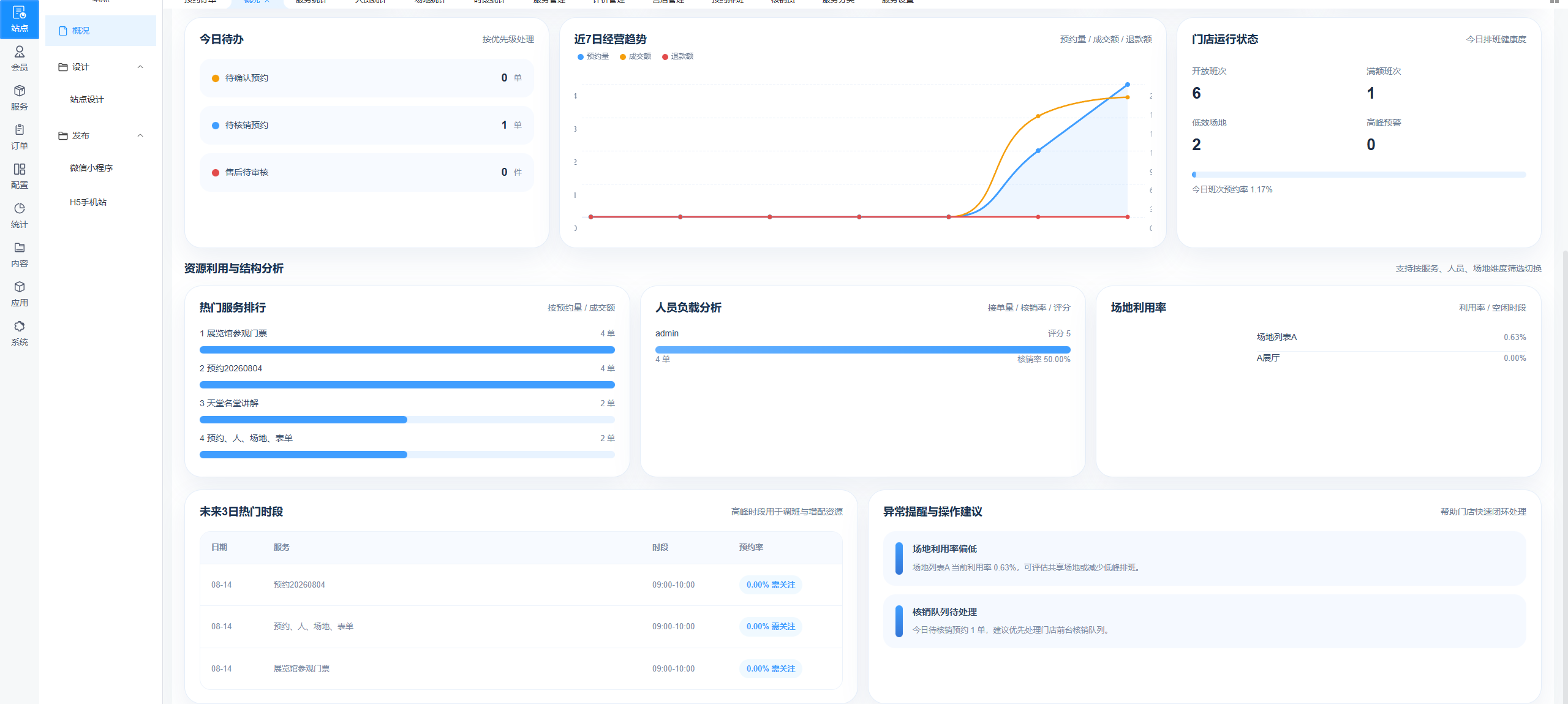
Task: Select the A展厅 utilization row
Action: tap(1391, 358)
